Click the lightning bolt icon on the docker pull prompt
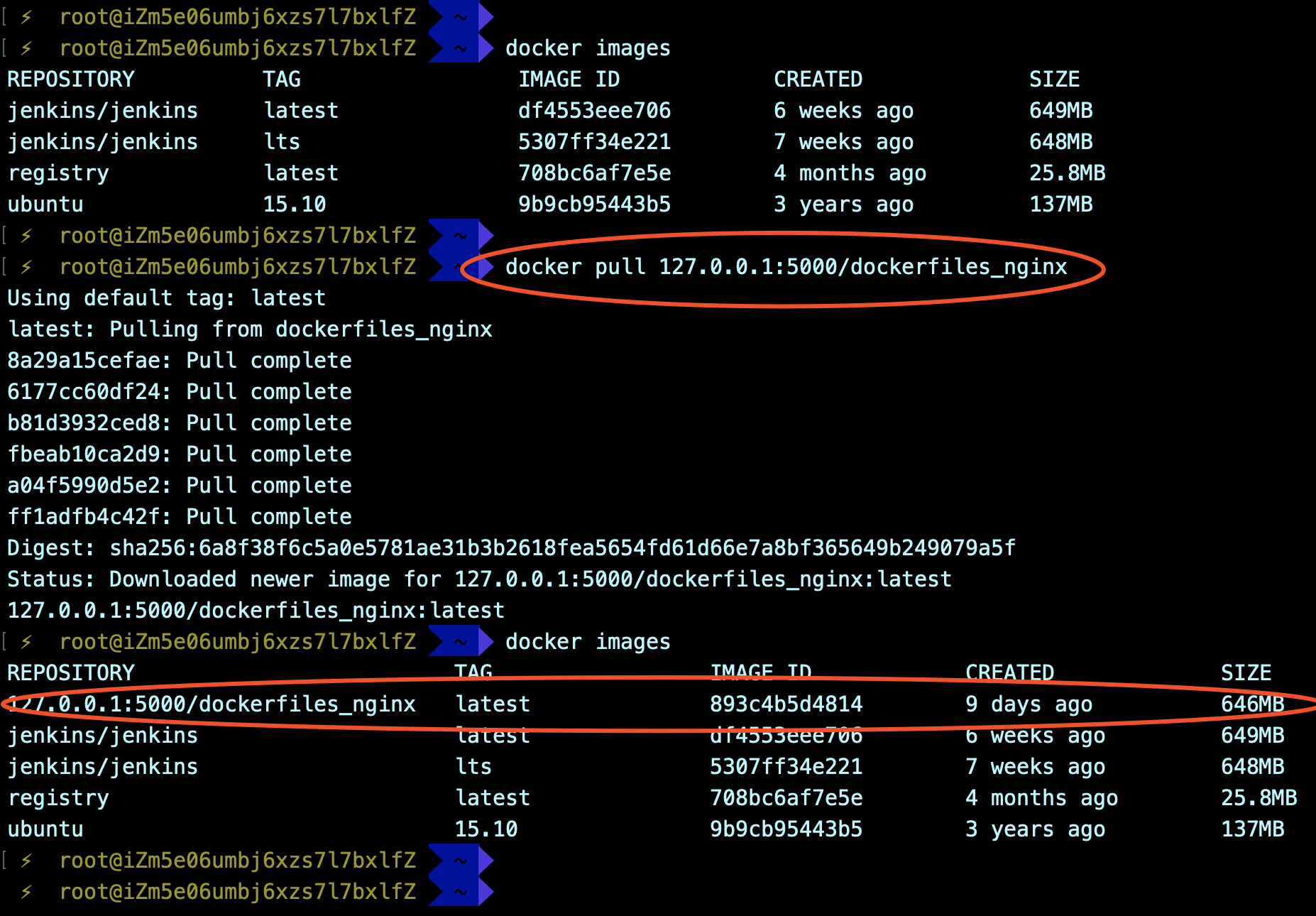Screen dimensions: 1316x916 coord(26,267)
